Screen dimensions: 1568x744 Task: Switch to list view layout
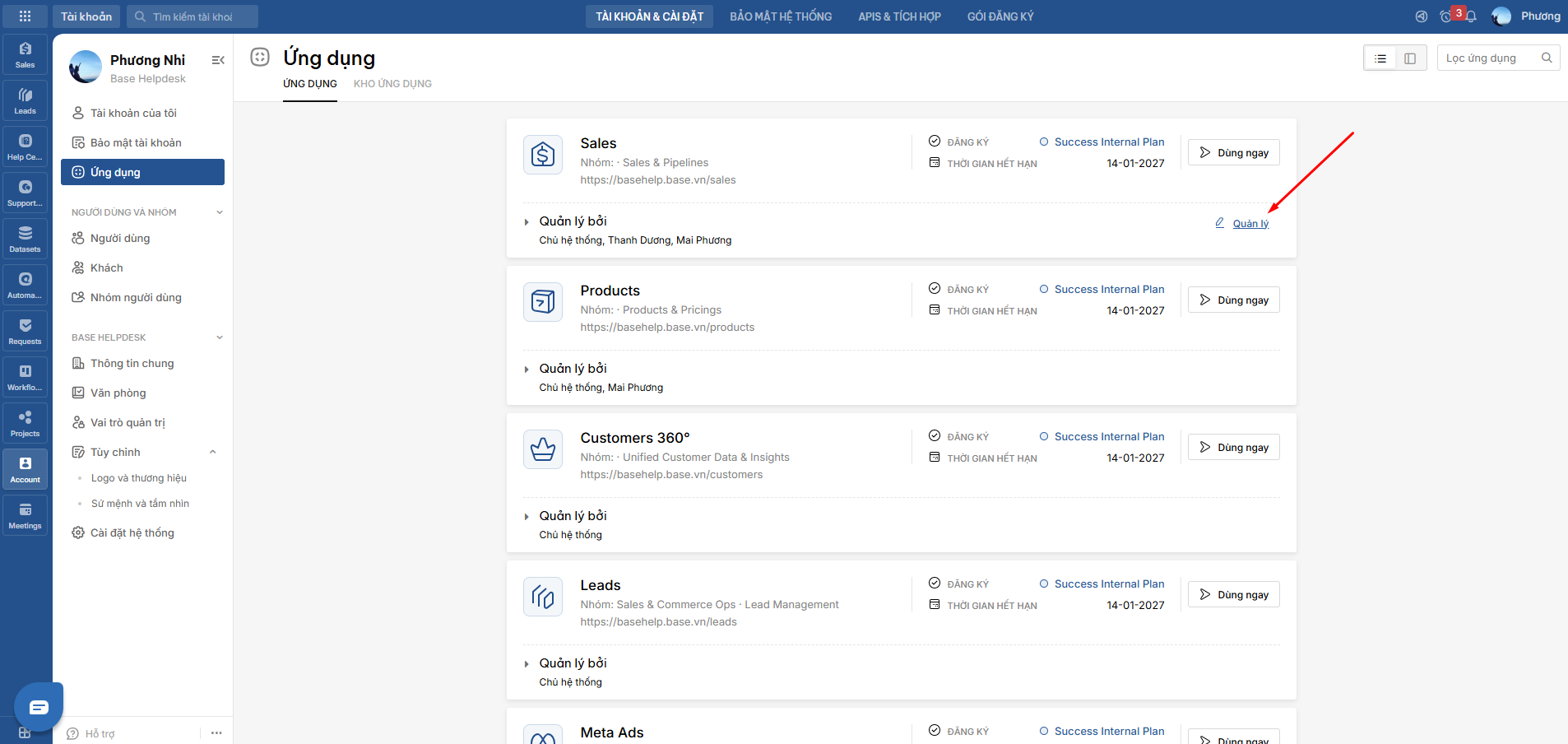pyautogui.click(x=1380, y=58)
